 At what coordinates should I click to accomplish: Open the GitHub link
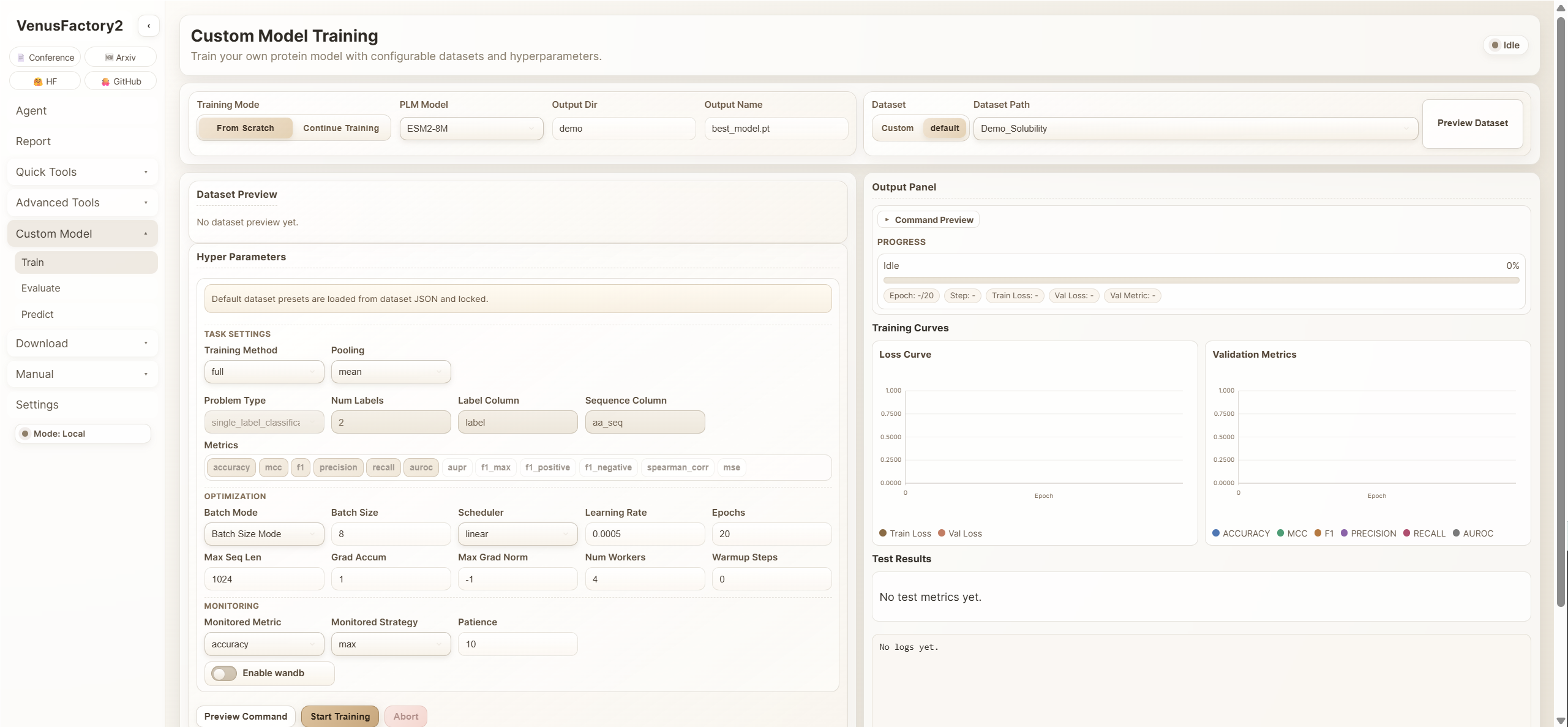pos(121,81)
